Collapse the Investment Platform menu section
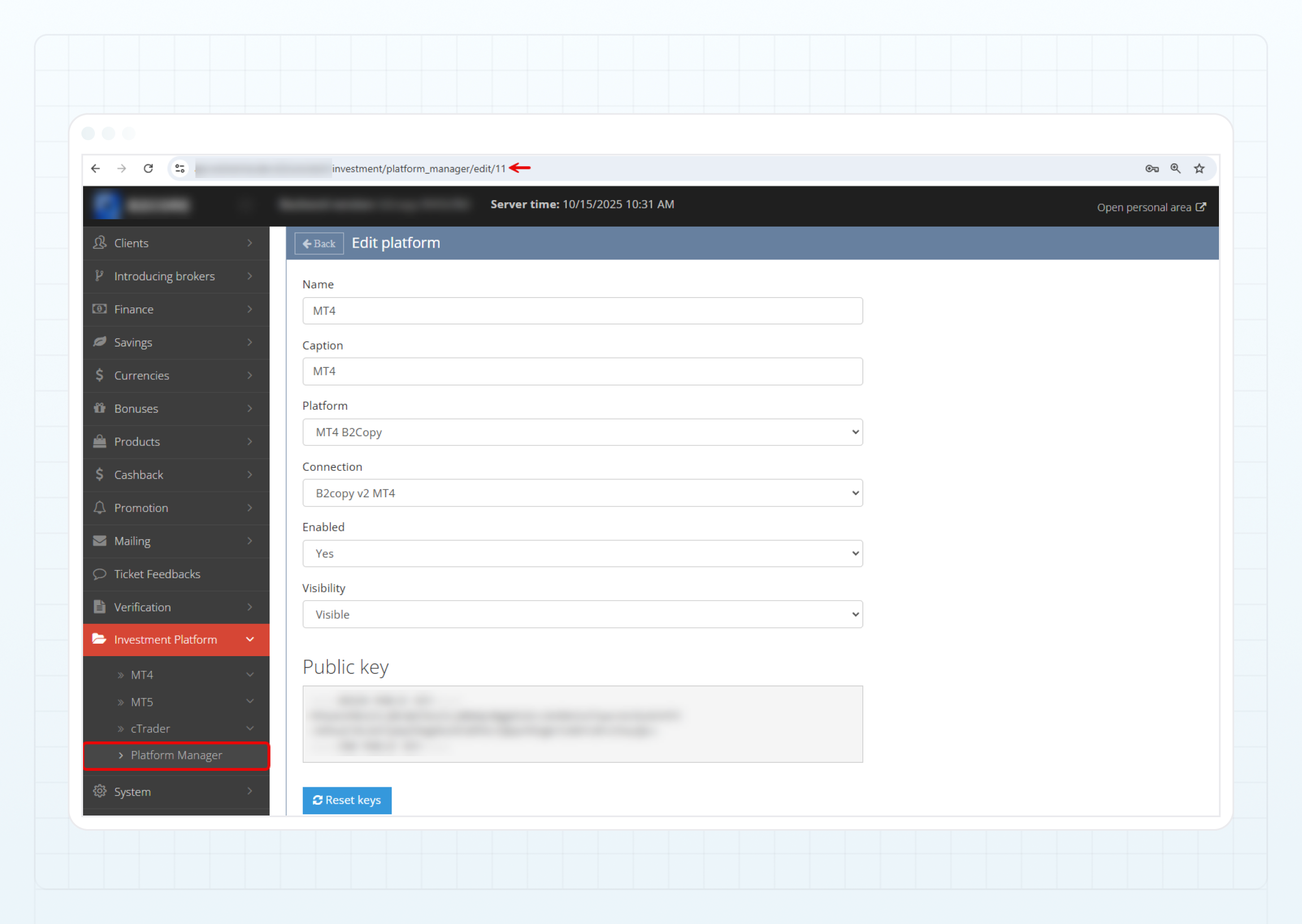 [176, 640]
